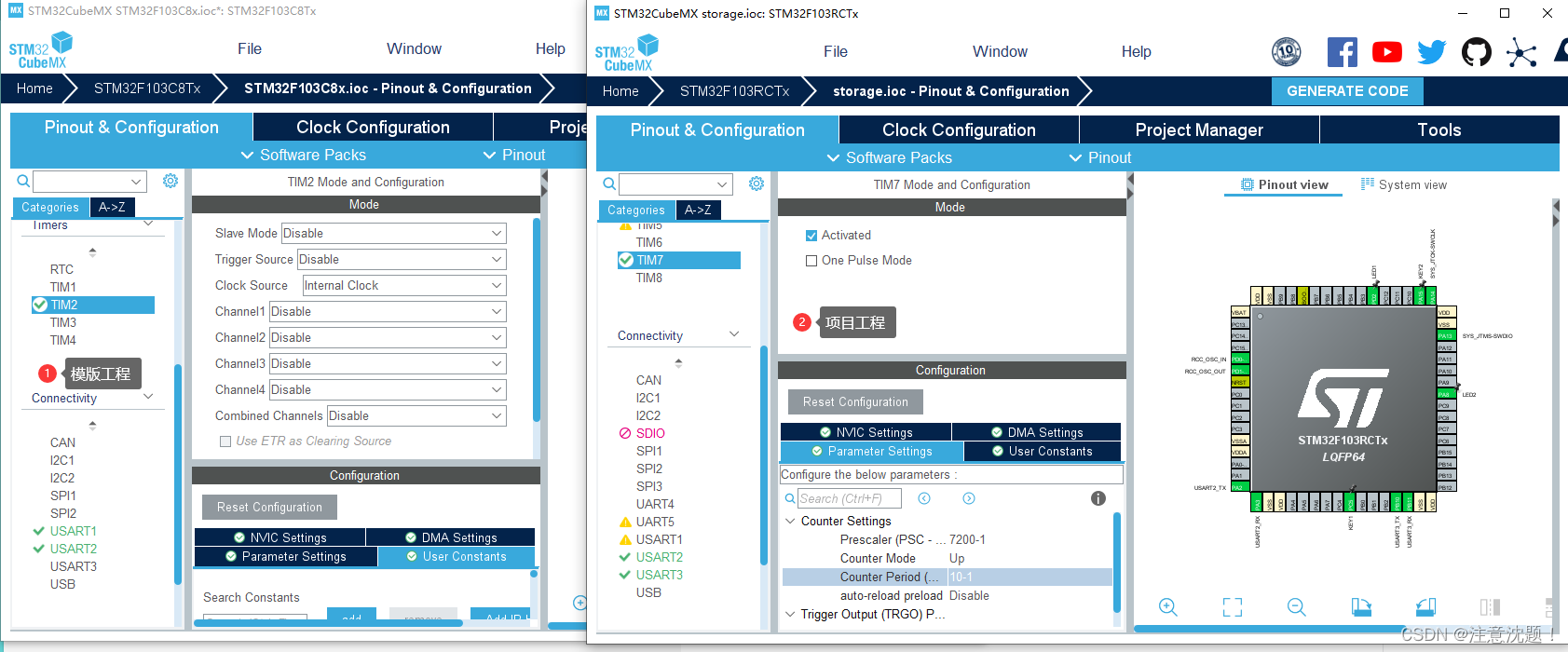Click the 10-year anniversary badge icon
Screen dimensions: 1568x652
click(1287, 51)
